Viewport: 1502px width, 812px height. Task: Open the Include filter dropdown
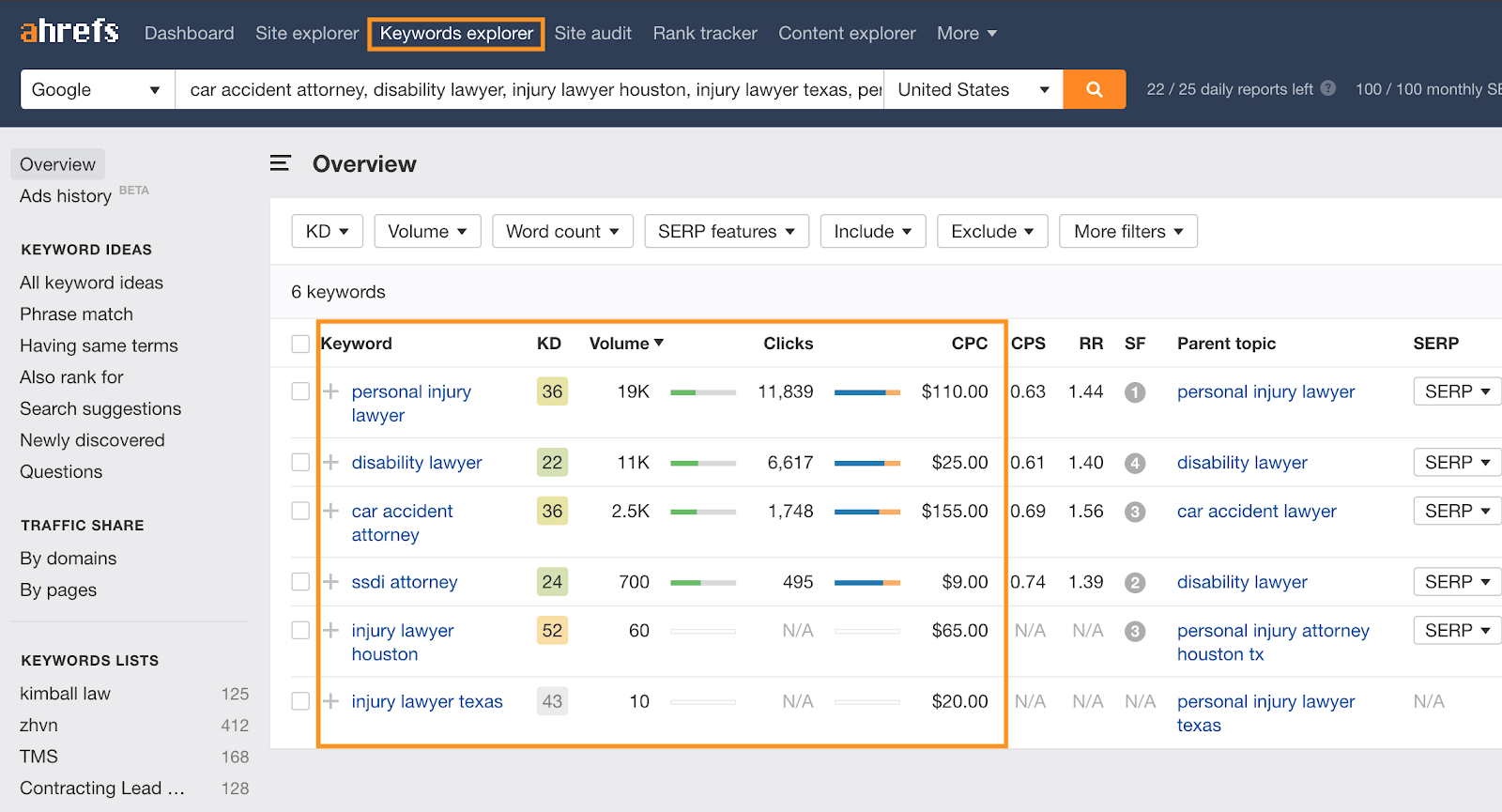tap(873, 231)
